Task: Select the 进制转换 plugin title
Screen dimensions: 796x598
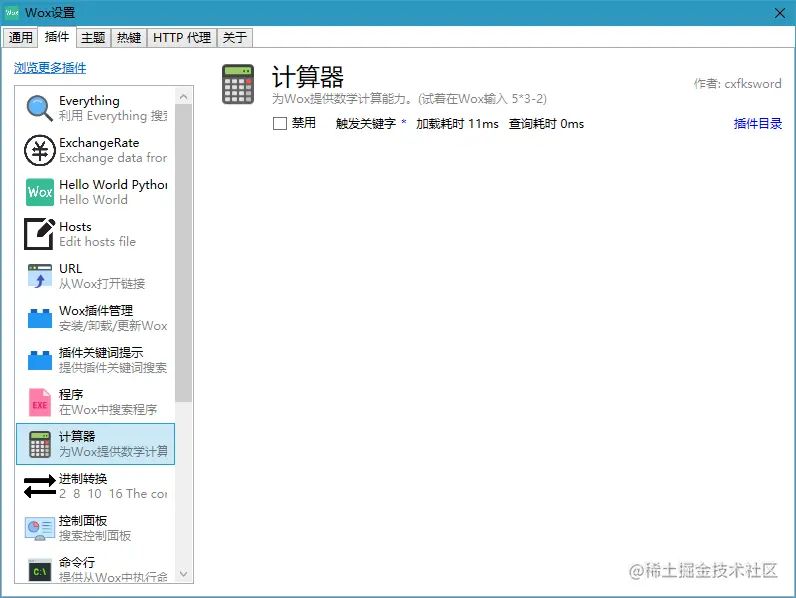Action: click(x=83, y=479)
